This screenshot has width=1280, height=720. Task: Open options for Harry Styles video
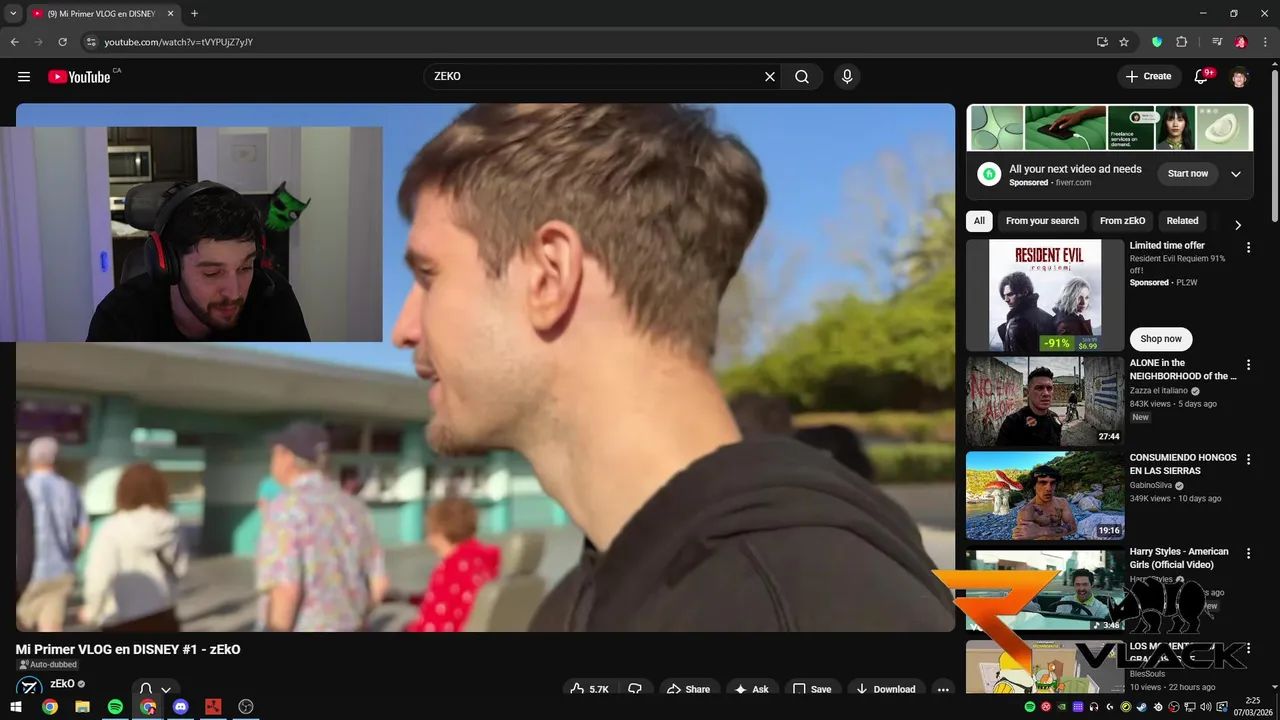[1248, 553]
